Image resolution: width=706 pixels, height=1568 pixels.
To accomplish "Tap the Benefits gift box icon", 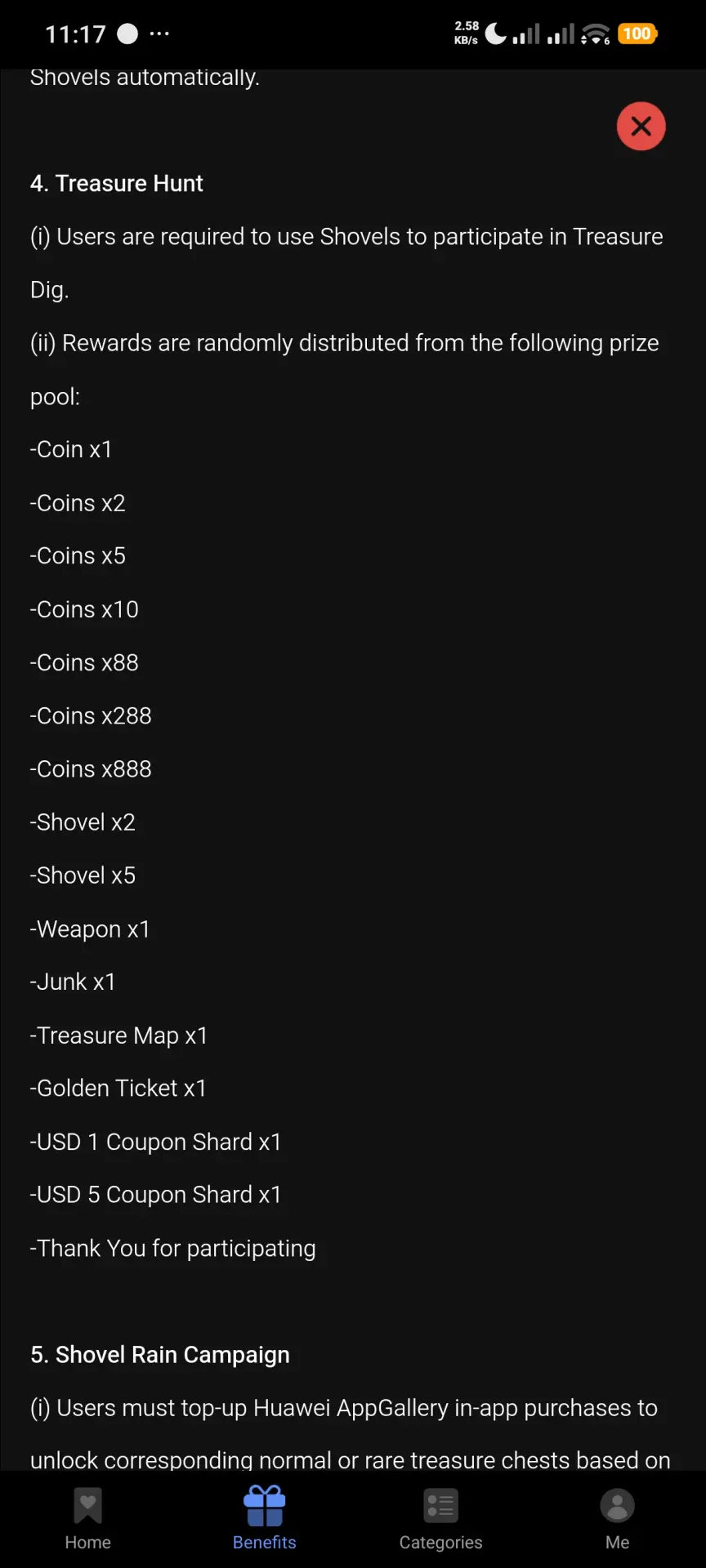I will [265, 1506].
